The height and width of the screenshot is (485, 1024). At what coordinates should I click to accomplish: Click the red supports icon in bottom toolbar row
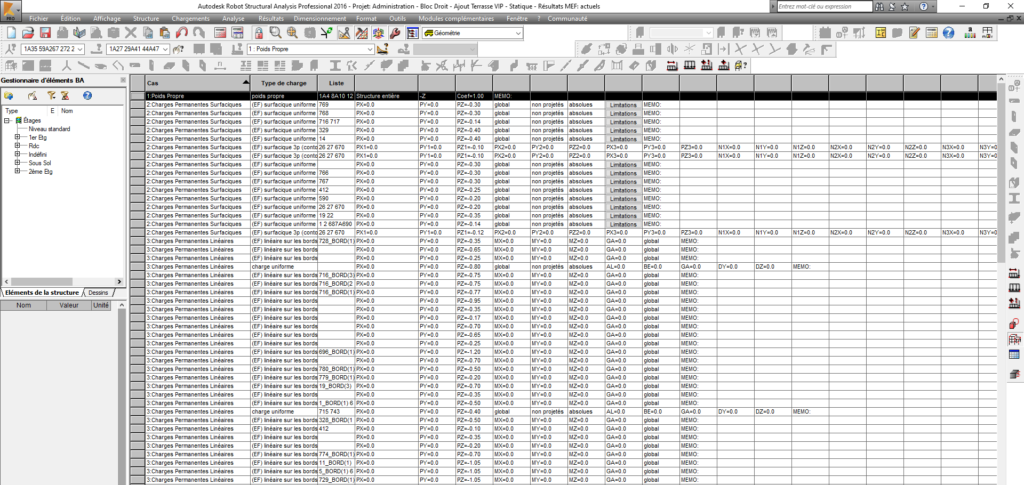point(672,65)
